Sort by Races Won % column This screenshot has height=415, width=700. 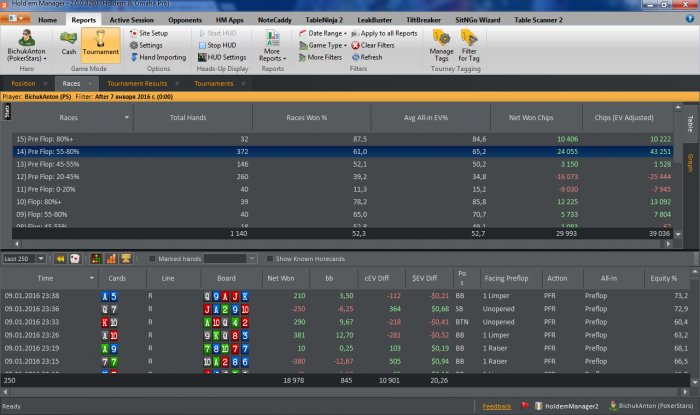(306, 117)
